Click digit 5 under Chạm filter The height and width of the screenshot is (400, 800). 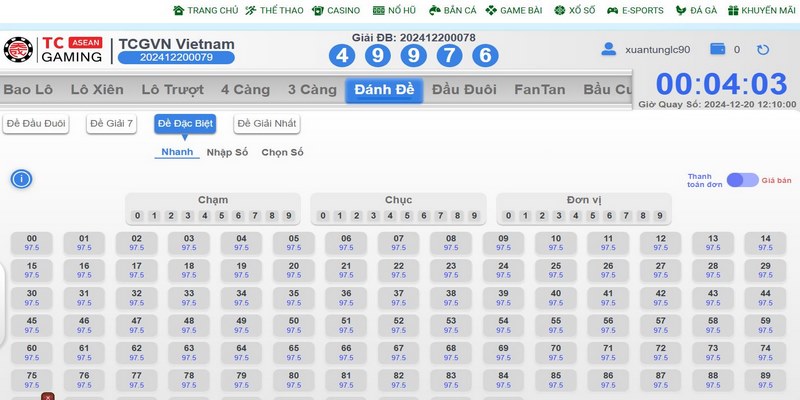pyautogui.click(x=220, y=216)
